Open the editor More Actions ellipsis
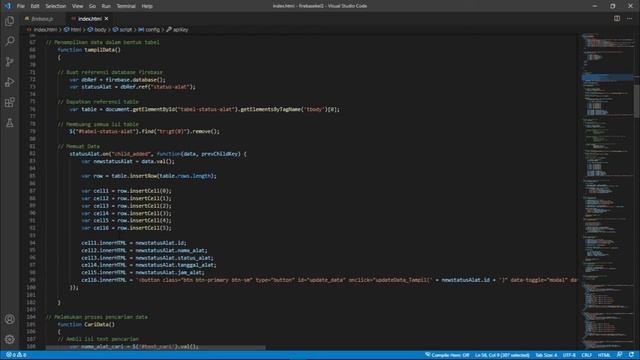640x360 pixels. click(x=629, y=19)
